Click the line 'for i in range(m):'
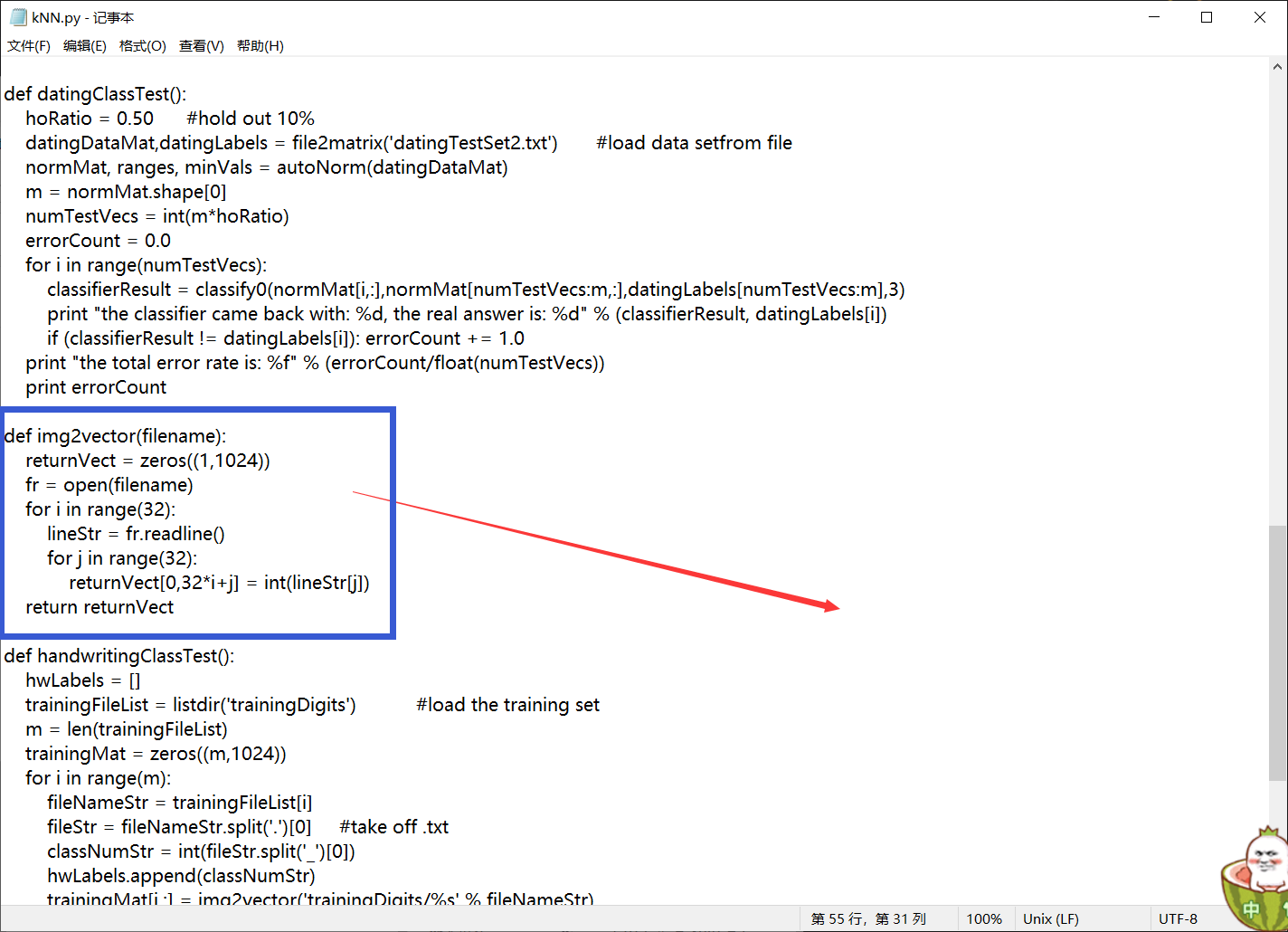This screenshot has width=1288, height=932. pos(99,778)
